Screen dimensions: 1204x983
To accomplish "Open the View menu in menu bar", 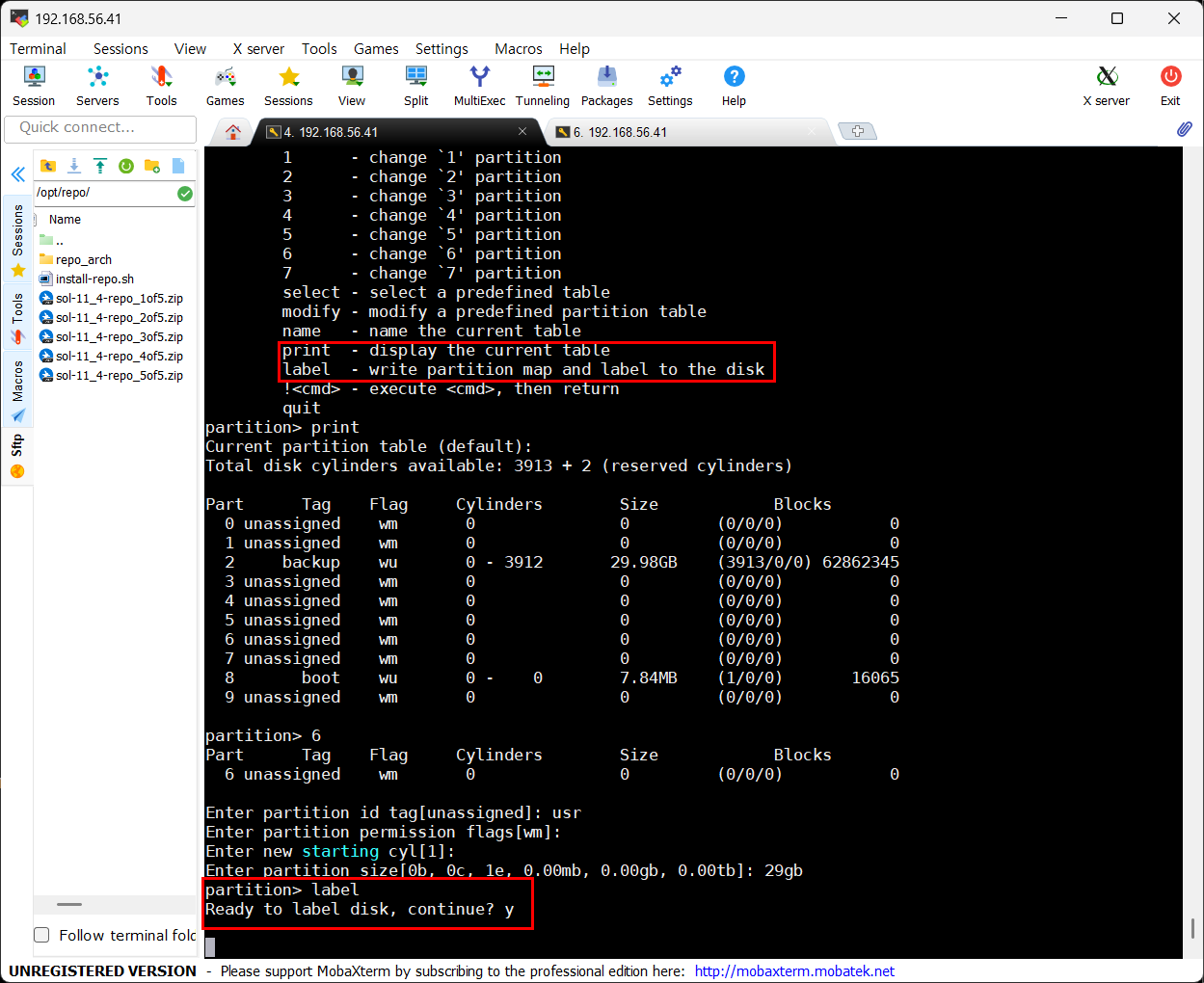I will coord(190,49).
